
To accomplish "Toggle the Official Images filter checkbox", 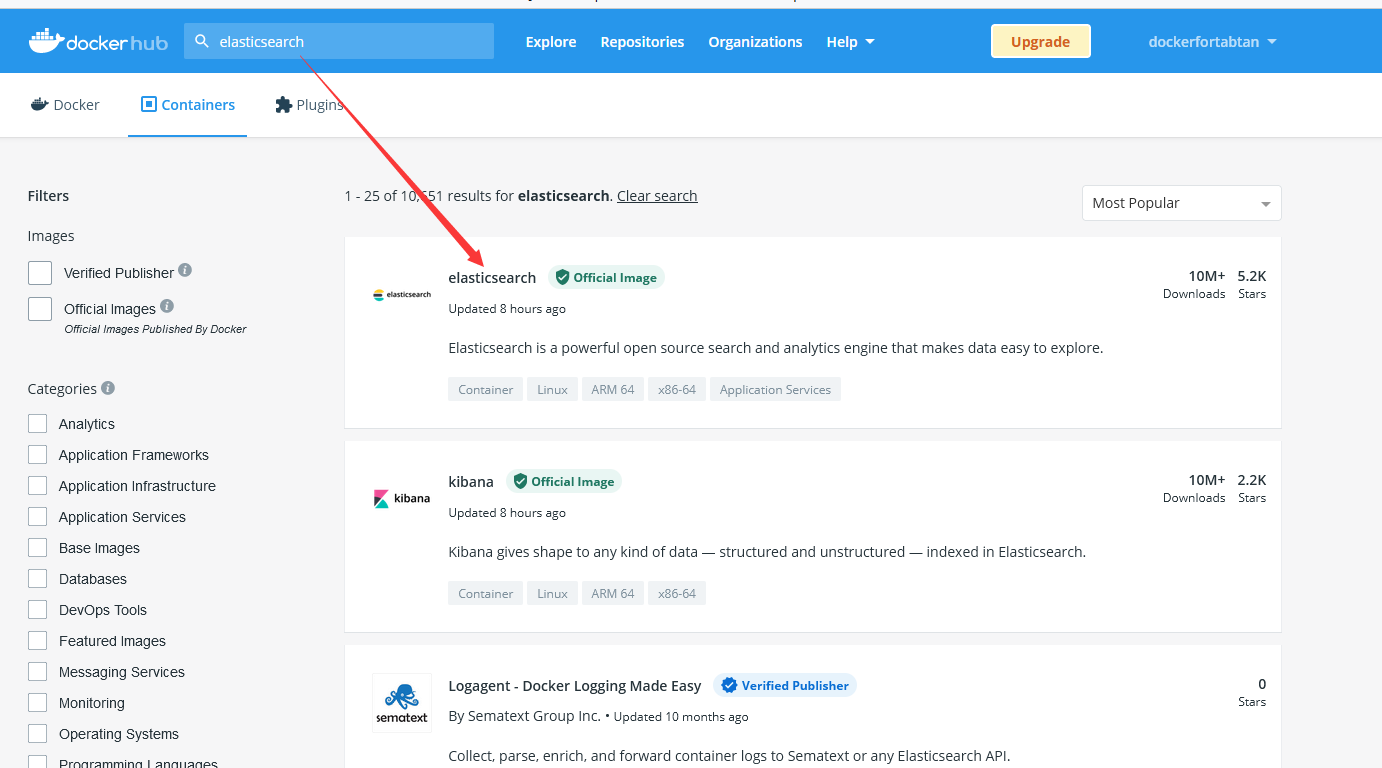I will (x=40, y=309).
